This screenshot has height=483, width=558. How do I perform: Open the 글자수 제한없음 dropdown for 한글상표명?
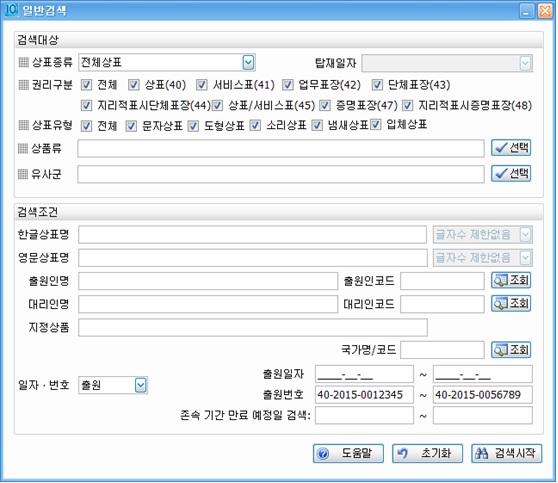pyautogui.click(x=525, y=235)
